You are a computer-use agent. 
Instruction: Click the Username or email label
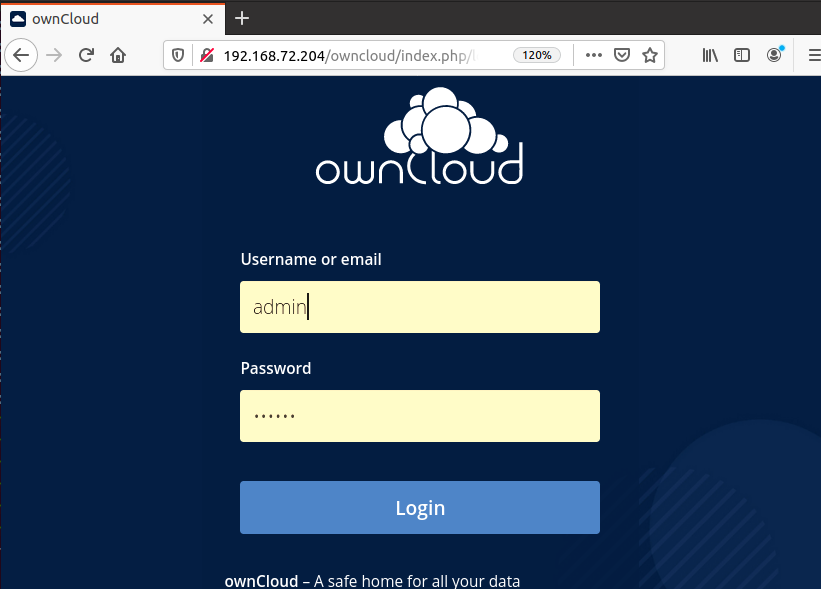click(x=311, y=259)
